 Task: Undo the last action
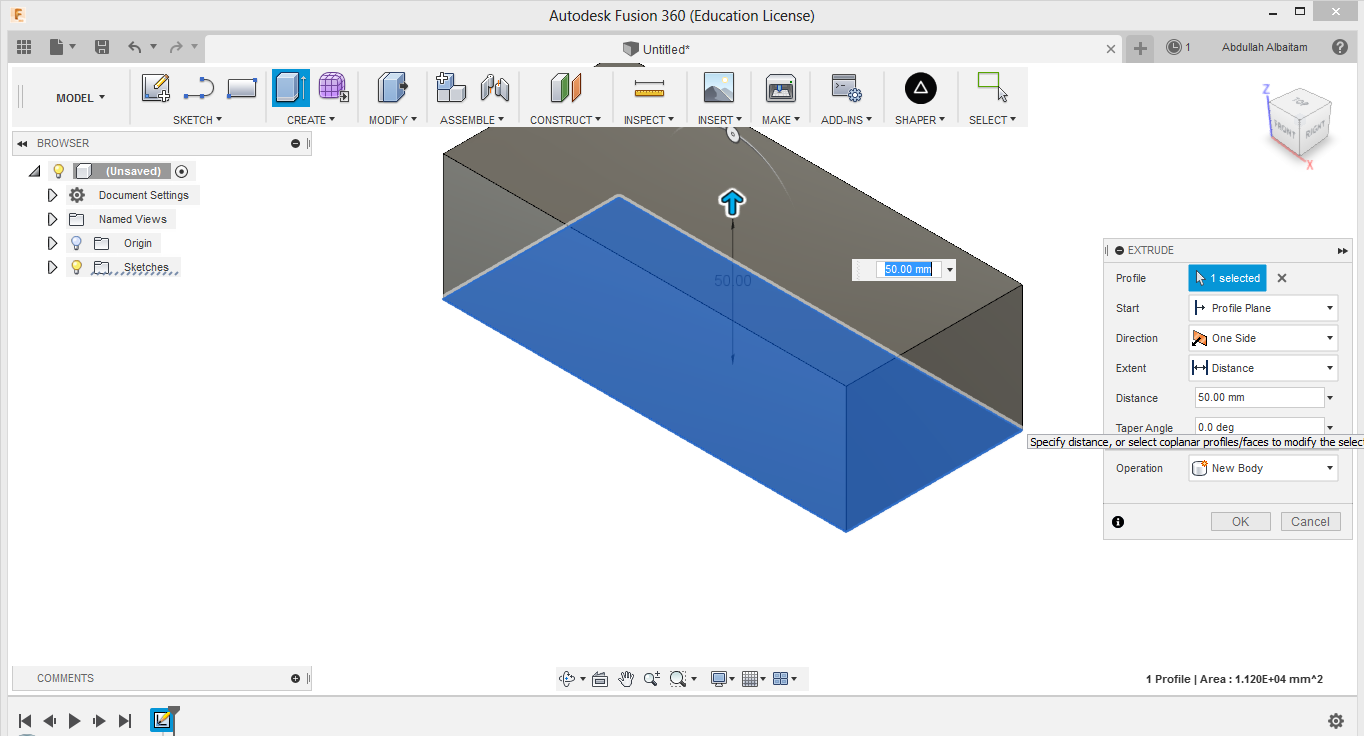[135, 47]
